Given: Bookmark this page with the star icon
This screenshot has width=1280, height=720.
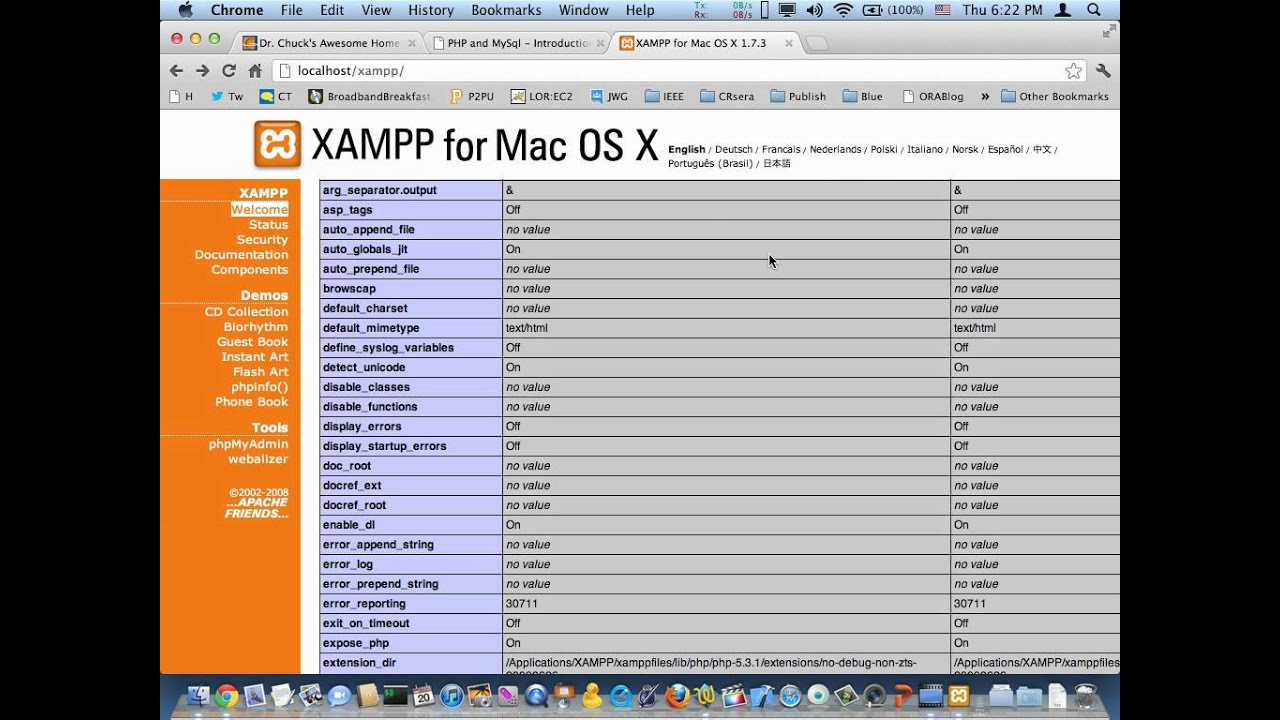Looking at the screenshot, I should pyautogui.click(x=1073, y=71).
